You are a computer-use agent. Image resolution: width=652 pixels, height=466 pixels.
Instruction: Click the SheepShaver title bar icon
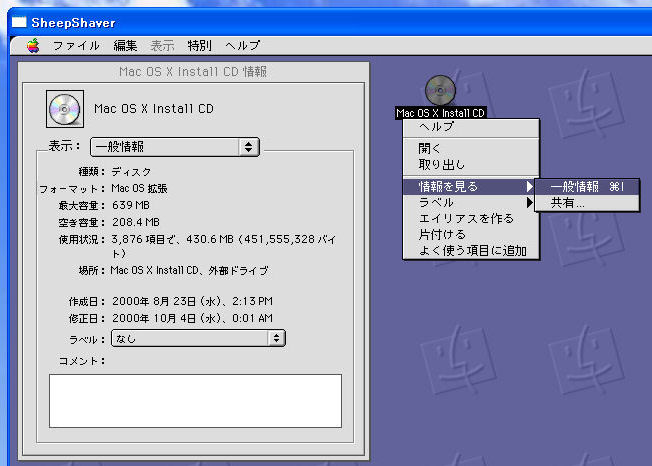pos(19,22)
